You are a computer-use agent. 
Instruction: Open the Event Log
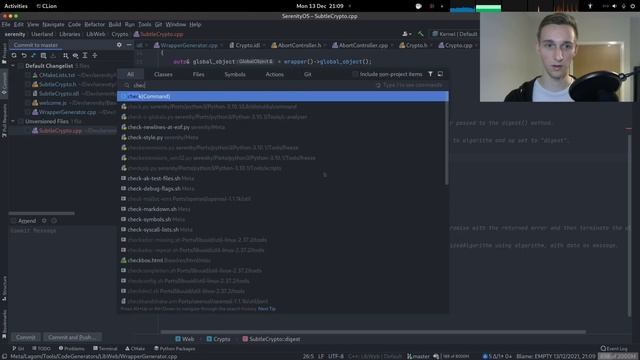click(614, 349)
